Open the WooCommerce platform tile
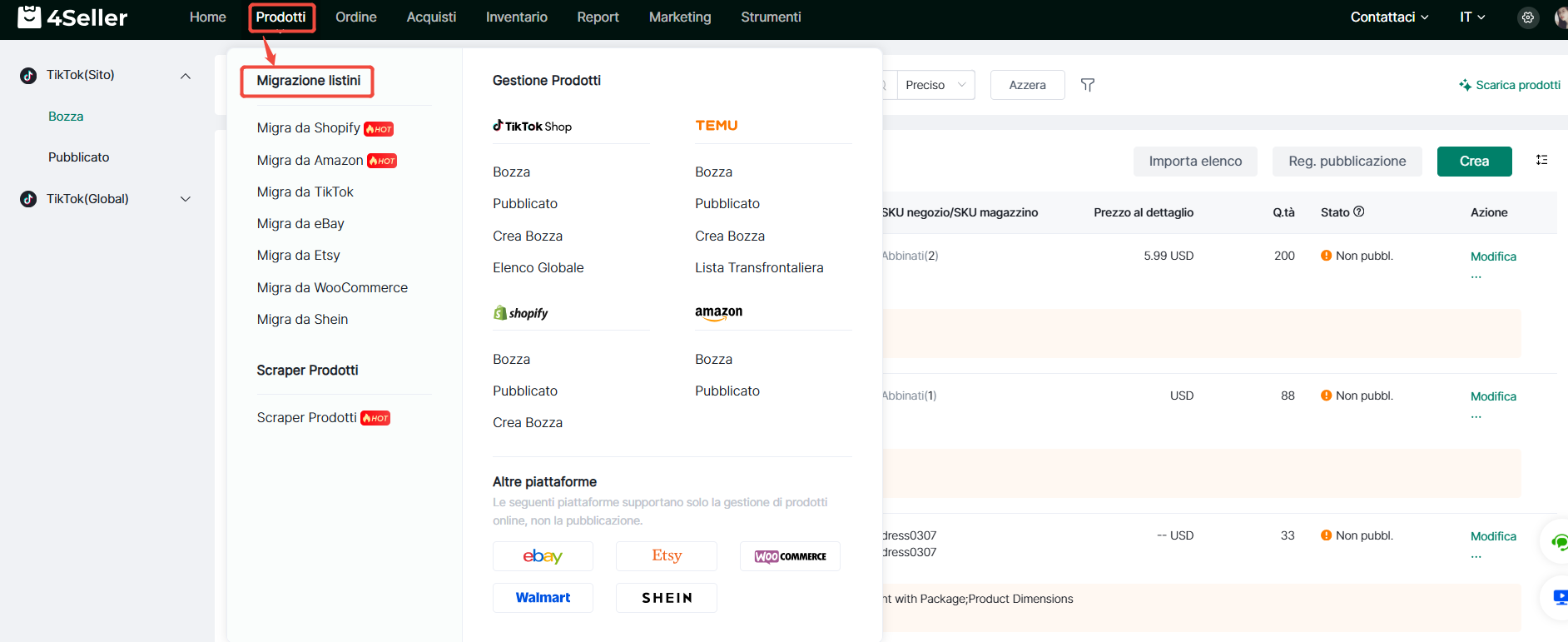1568x642 pixels. [x=790, y=556]
